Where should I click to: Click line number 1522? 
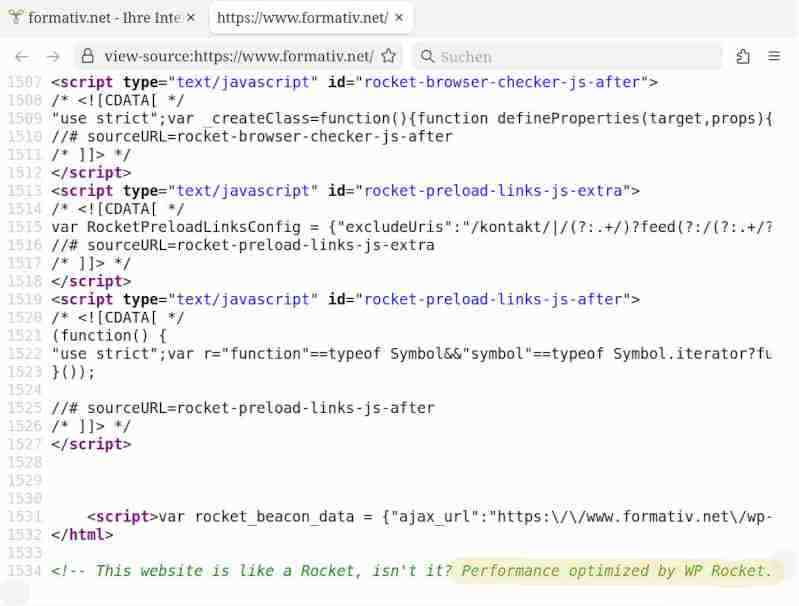point(24,354)
